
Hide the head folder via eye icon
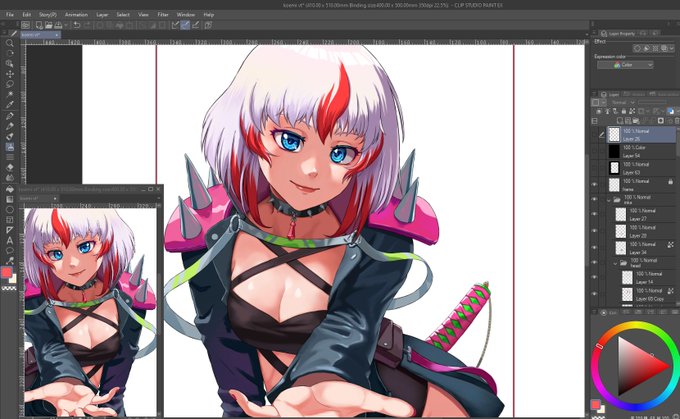(595, 263)
